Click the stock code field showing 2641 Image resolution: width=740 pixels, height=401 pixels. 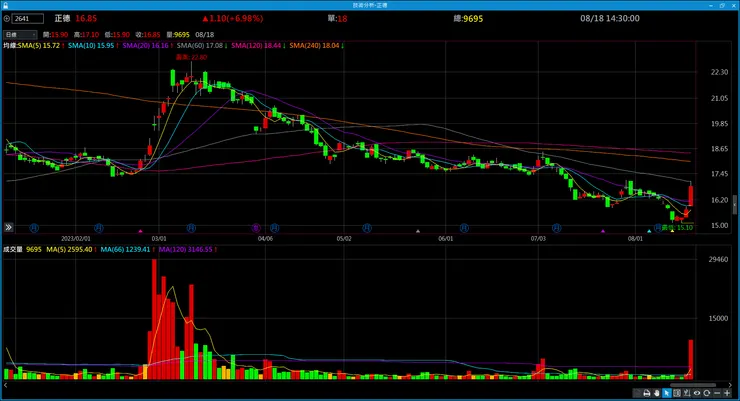[28, 18]
